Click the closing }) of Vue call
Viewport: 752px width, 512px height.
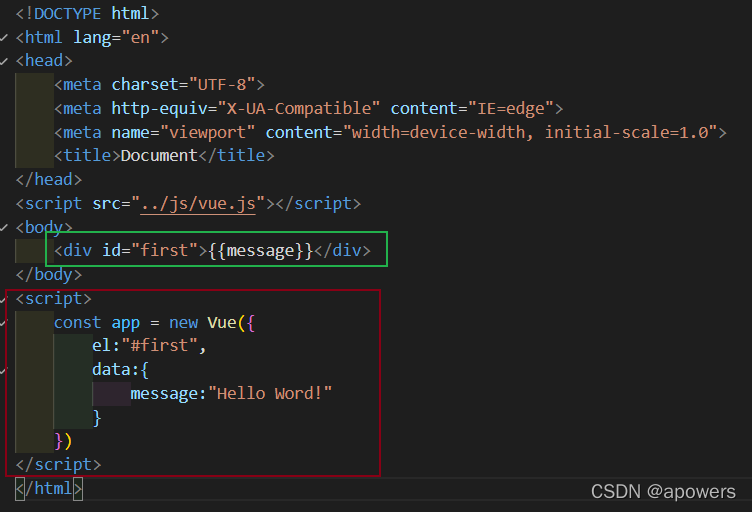[x=63, y=441]
